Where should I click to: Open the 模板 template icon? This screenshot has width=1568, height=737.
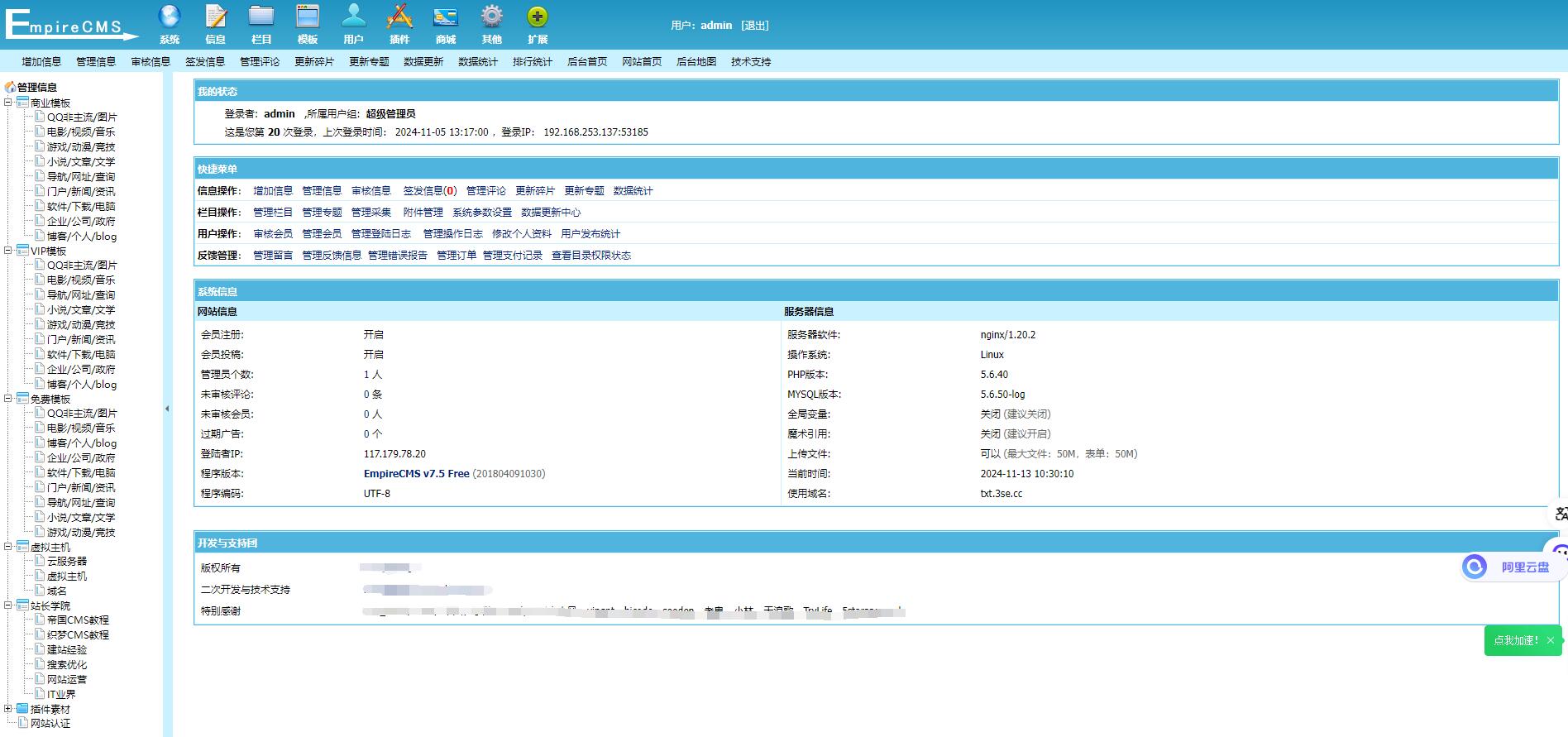pos(308,17)
